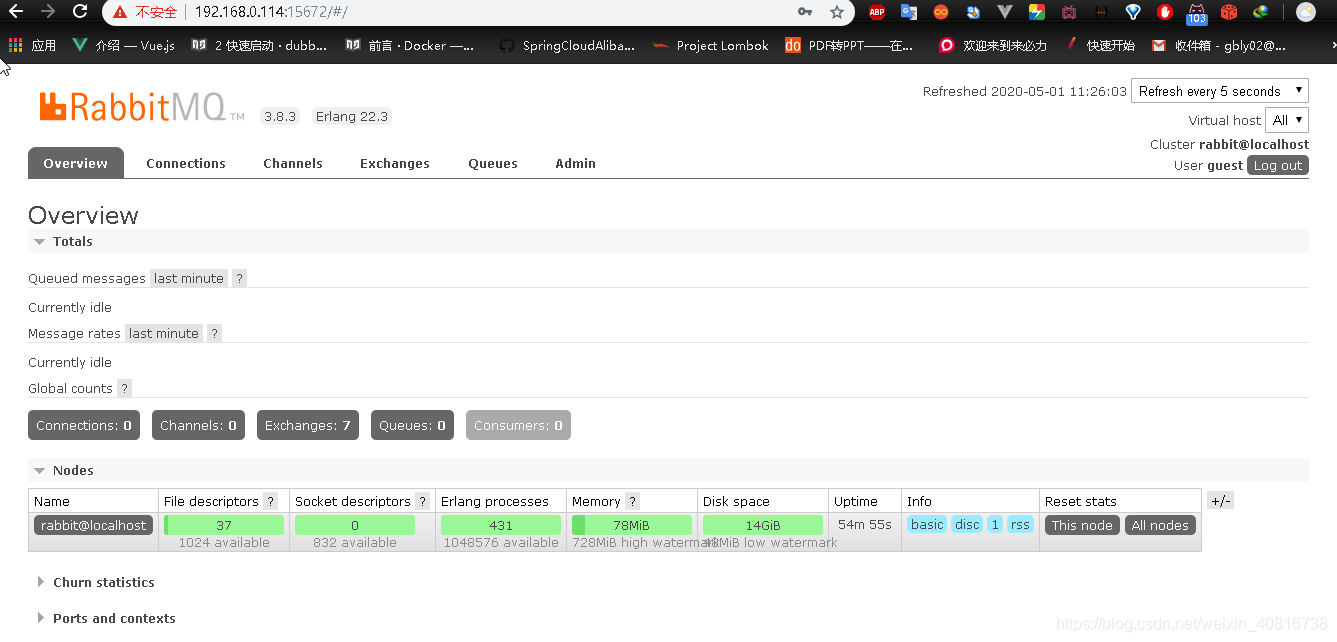Open help for Memory column
Viewport: 1337px width, 642px height.
tap(632, 501)
